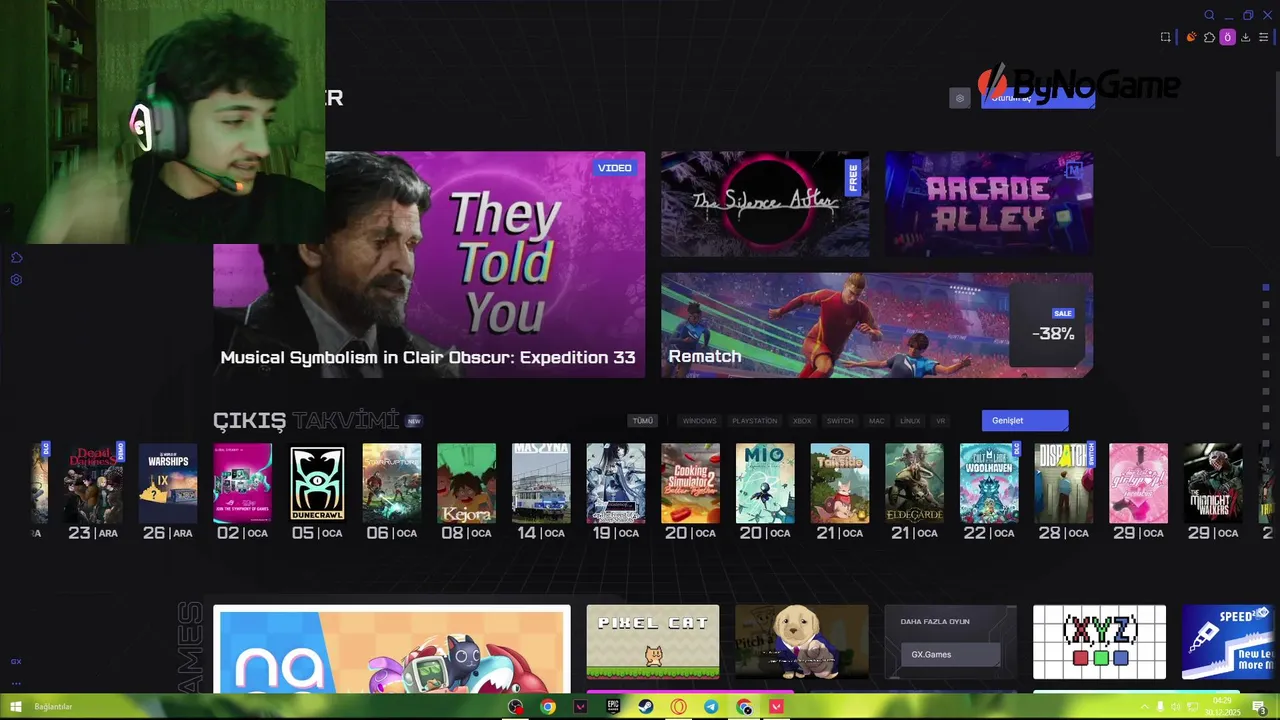Open the Rematch sale card

(877, 325)
